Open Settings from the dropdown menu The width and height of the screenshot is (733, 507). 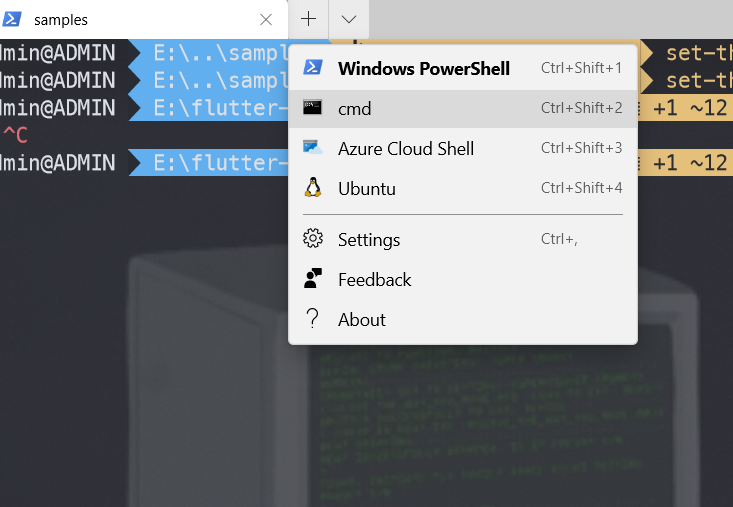(x=369, y=239)
